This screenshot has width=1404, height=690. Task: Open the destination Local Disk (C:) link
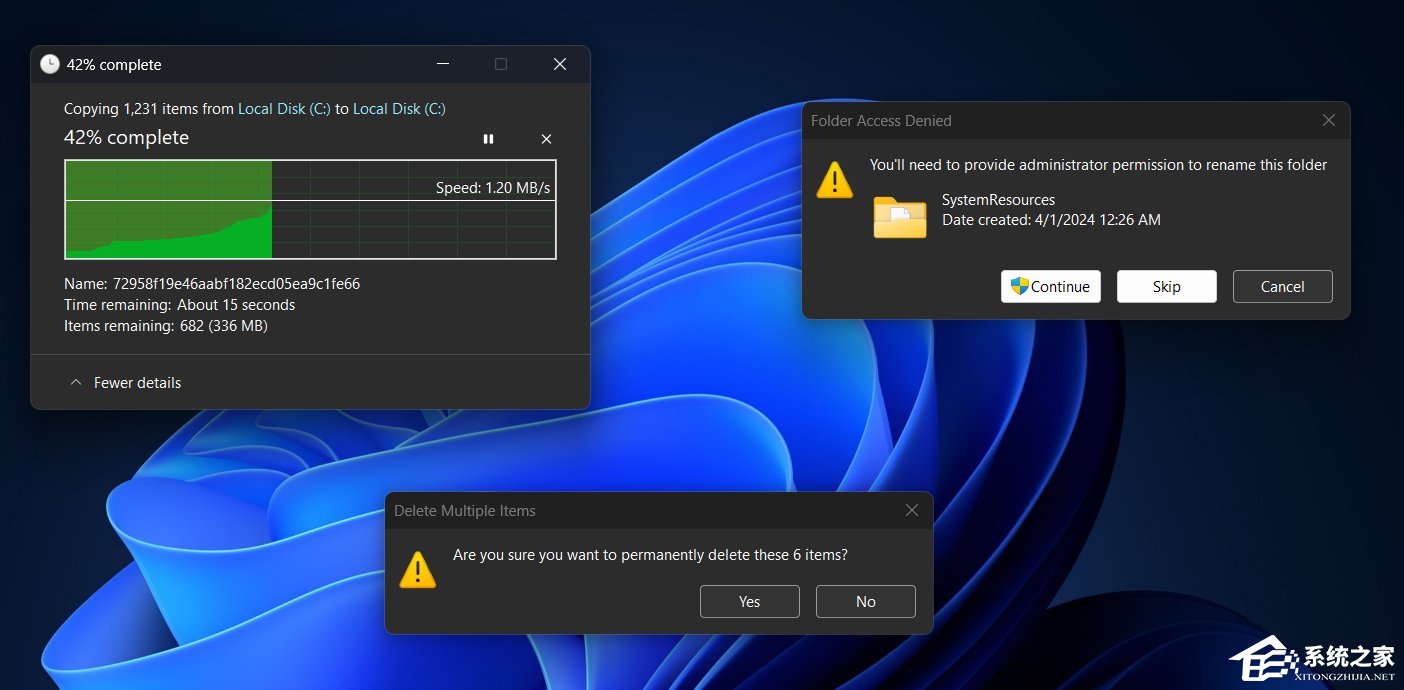click(x=399, y=109)
